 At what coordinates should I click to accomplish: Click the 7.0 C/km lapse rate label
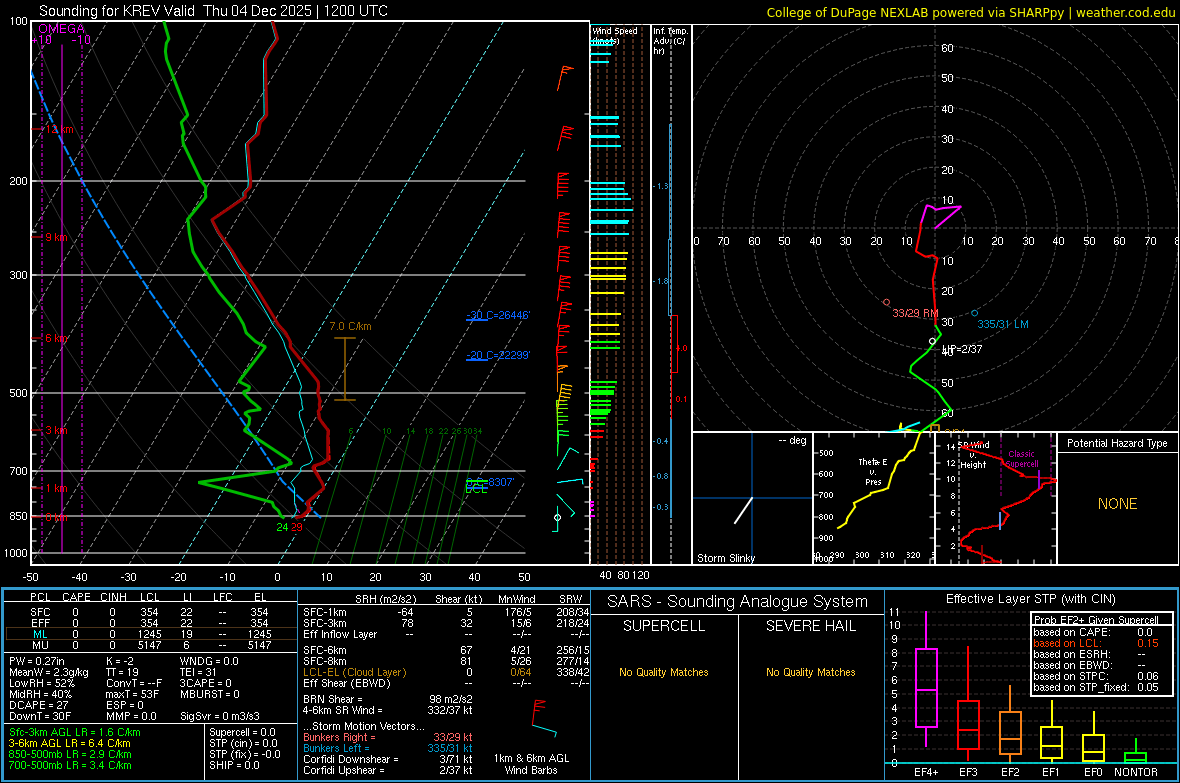point(350,326)
